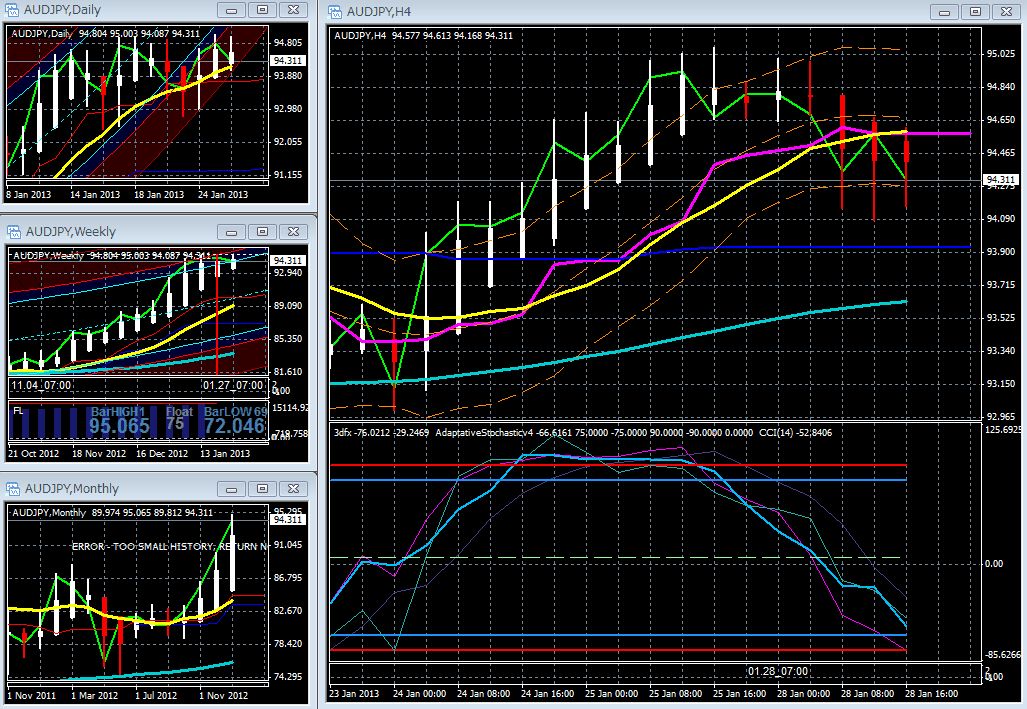
Task: Close the AUDJPY,Weekly chart window
Action: coord(293,232)
